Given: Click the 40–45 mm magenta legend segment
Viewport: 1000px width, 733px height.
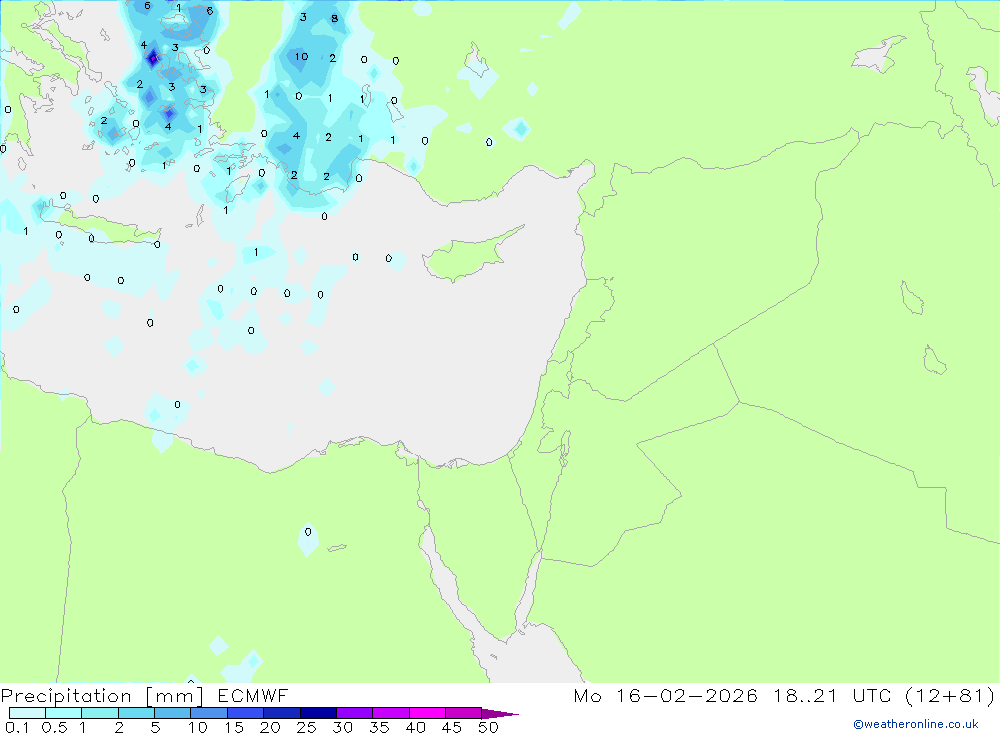Looking at the screenshot, I should [427, 713].
